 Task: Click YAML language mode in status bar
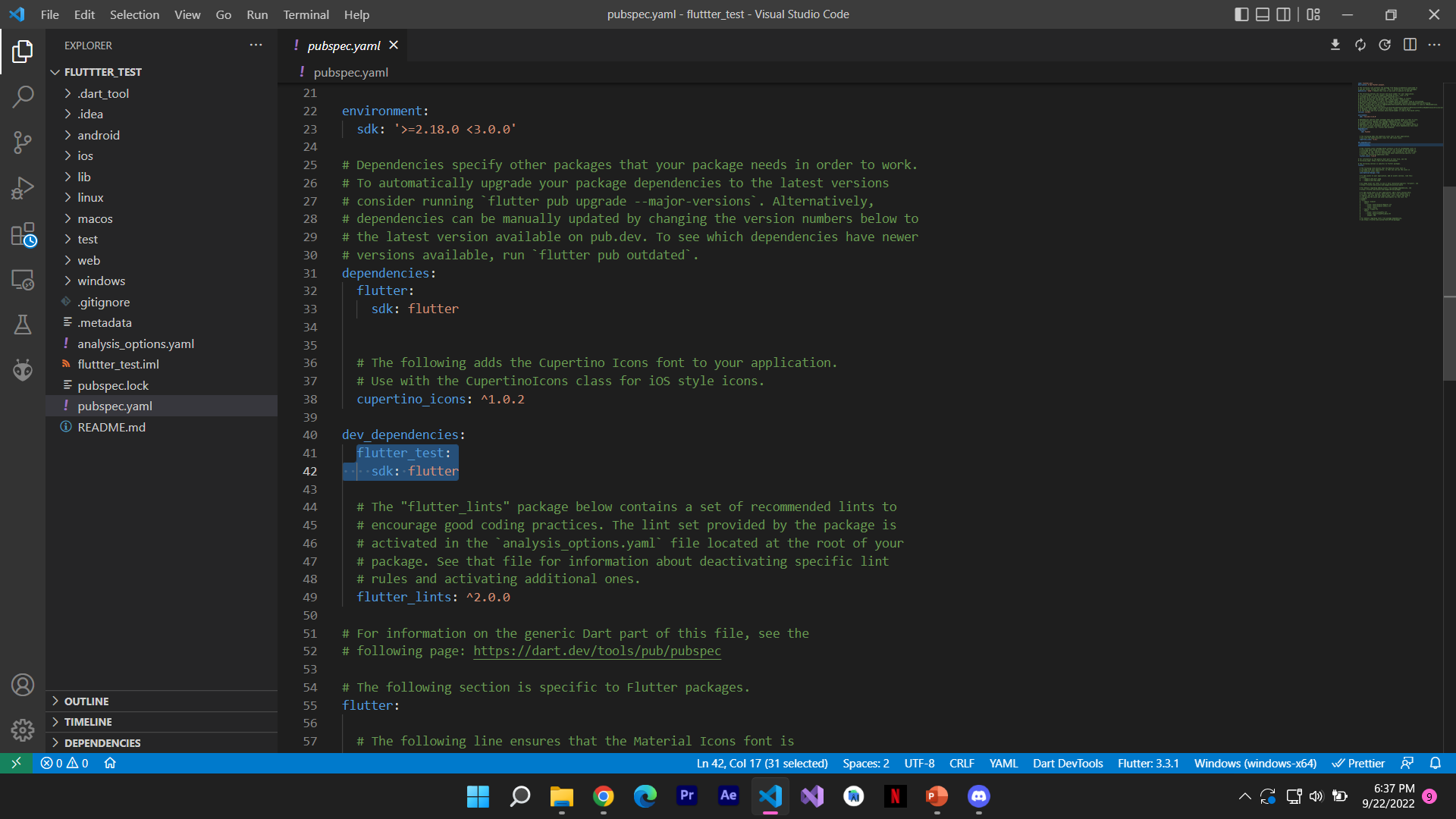pyautogui.click(x=1003, y=763)
